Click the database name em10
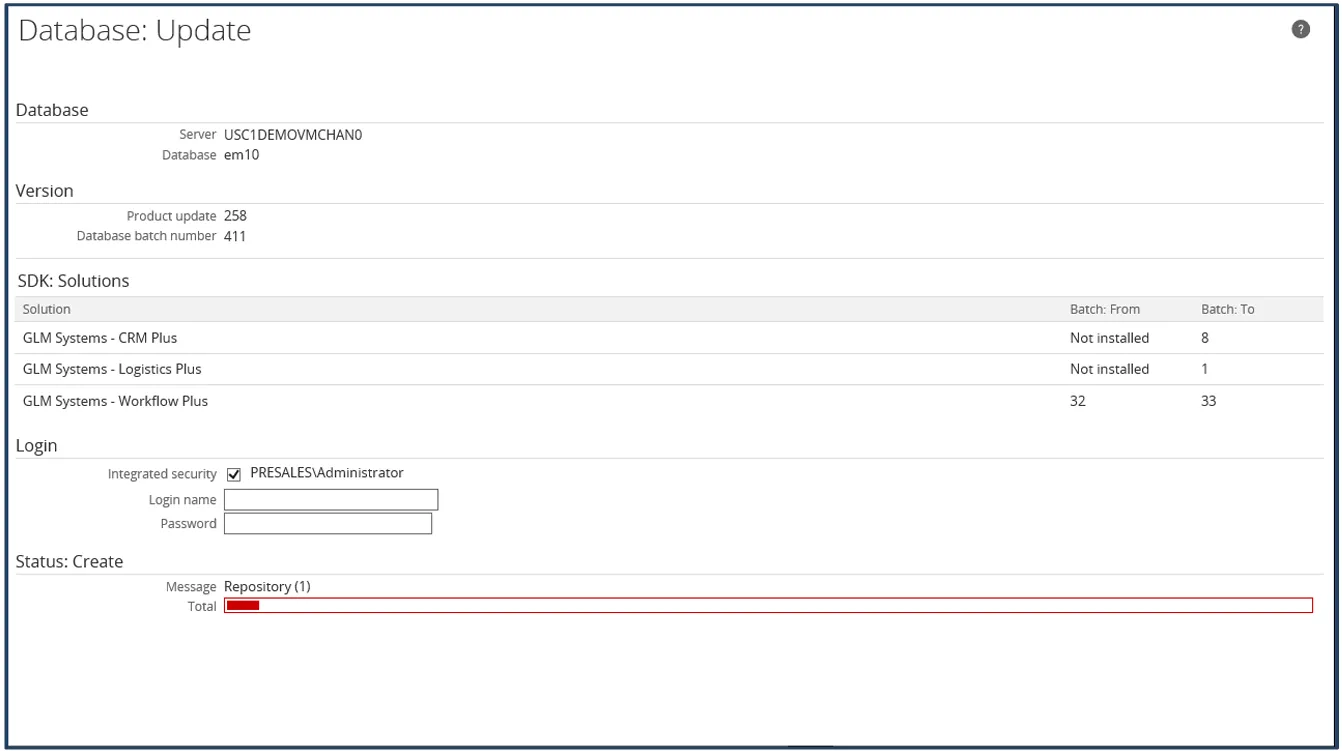This screenshot has width=1342, height=751. coord(242,155)
